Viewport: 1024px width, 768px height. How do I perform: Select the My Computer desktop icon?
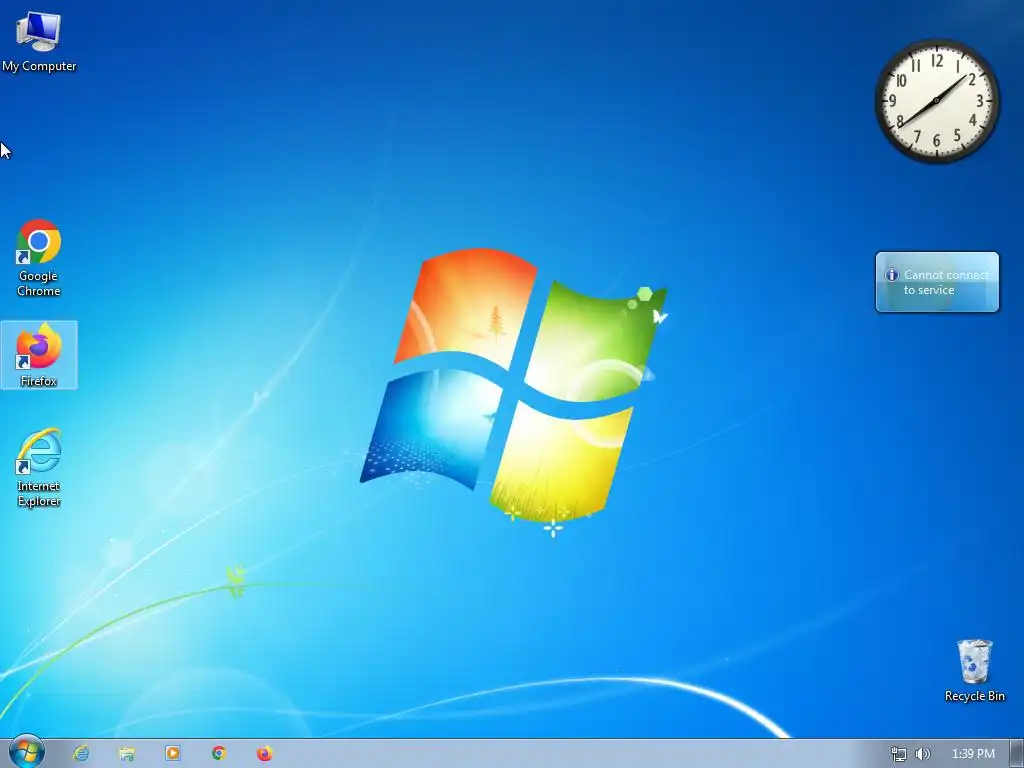point(39,40)
